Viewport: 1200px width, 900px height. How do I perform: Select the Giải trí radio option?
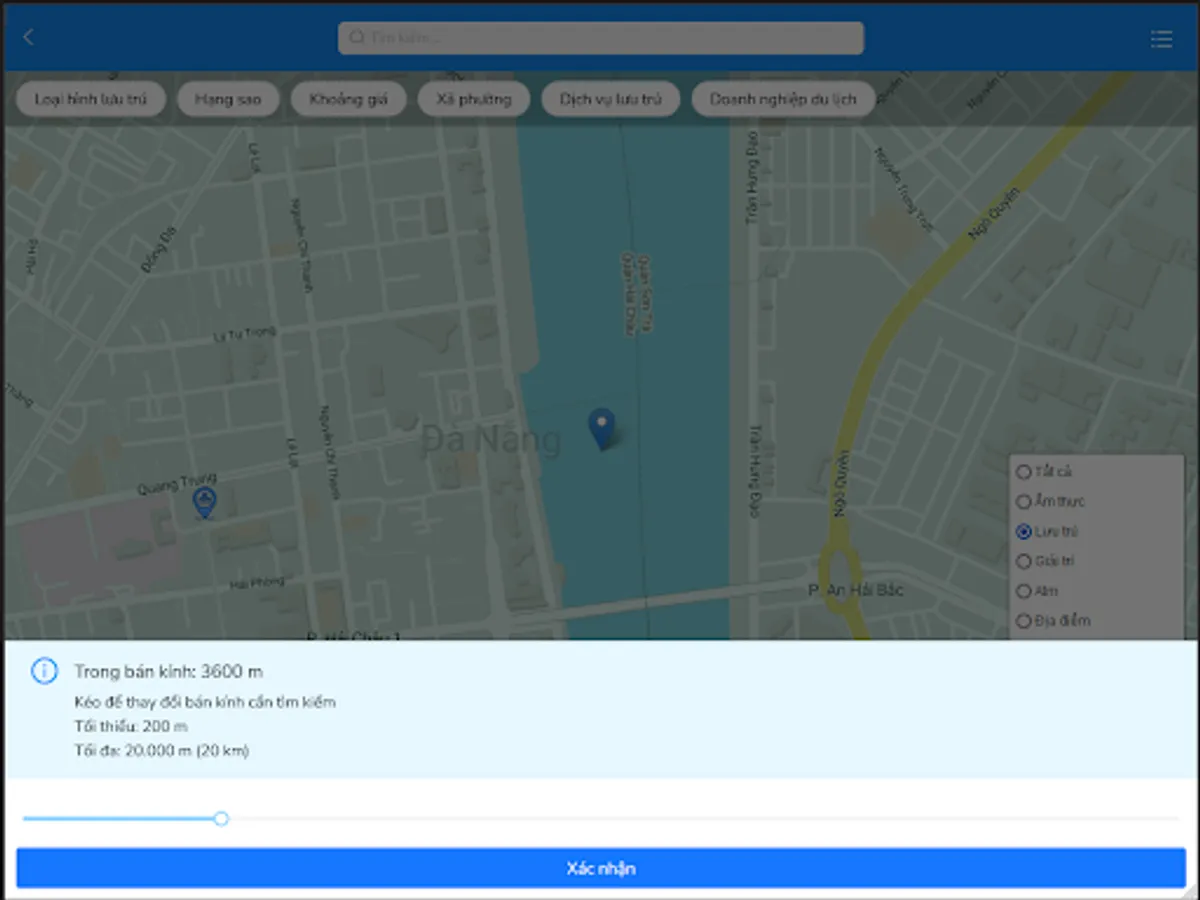tap(1023, 562)
